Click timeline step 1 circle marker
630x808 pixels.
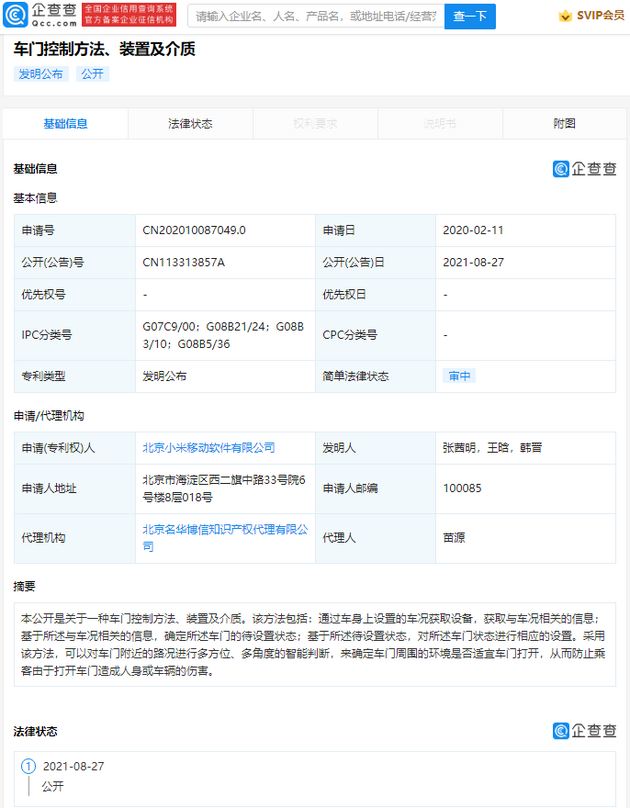[28, 766]
